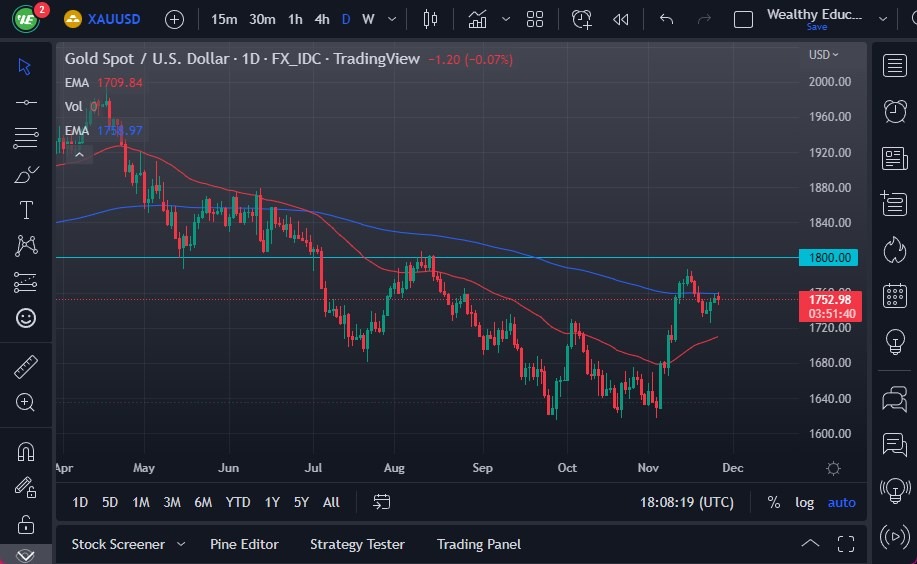Open the USD currency dropdown

tap(823, 55)
